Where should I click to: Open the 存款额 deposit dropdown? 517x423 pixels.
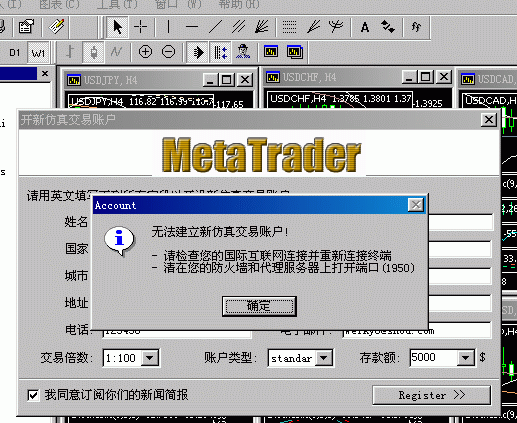pos(465,358)
